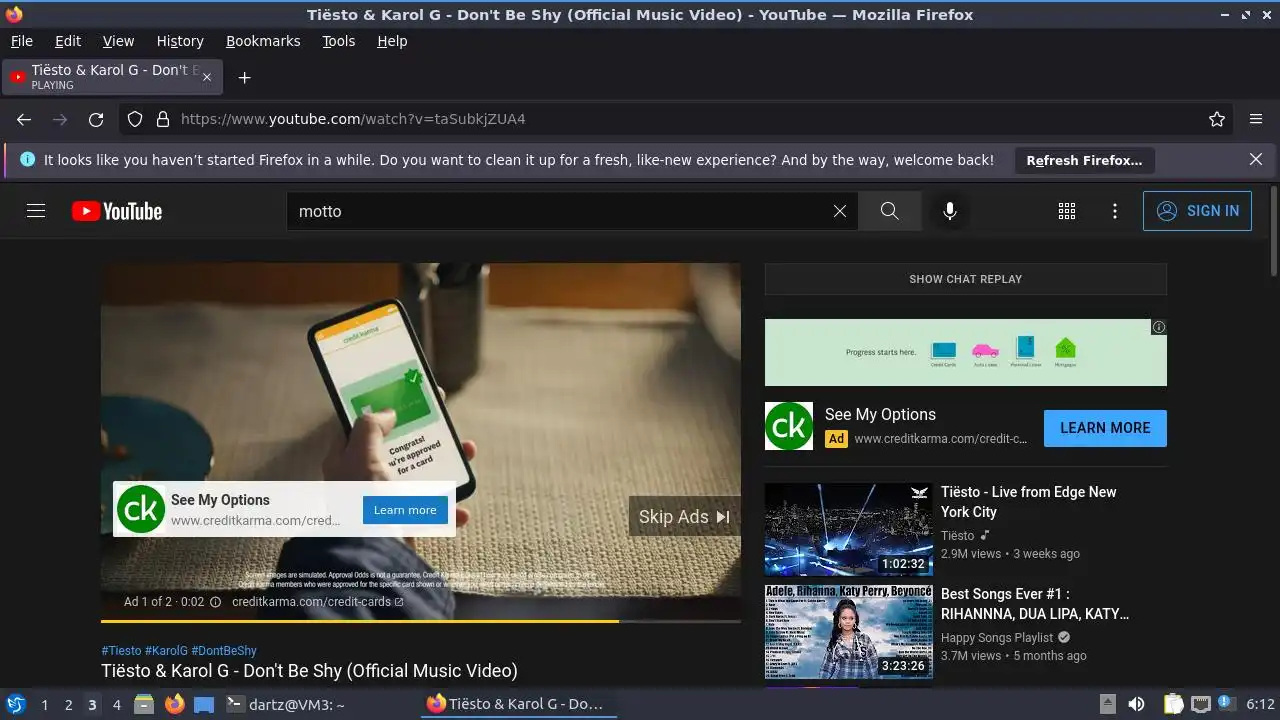Screen dimensions: 1280x720
Task: Open Best Songs Ever #1 thumbnail
Action: point(849,632)
